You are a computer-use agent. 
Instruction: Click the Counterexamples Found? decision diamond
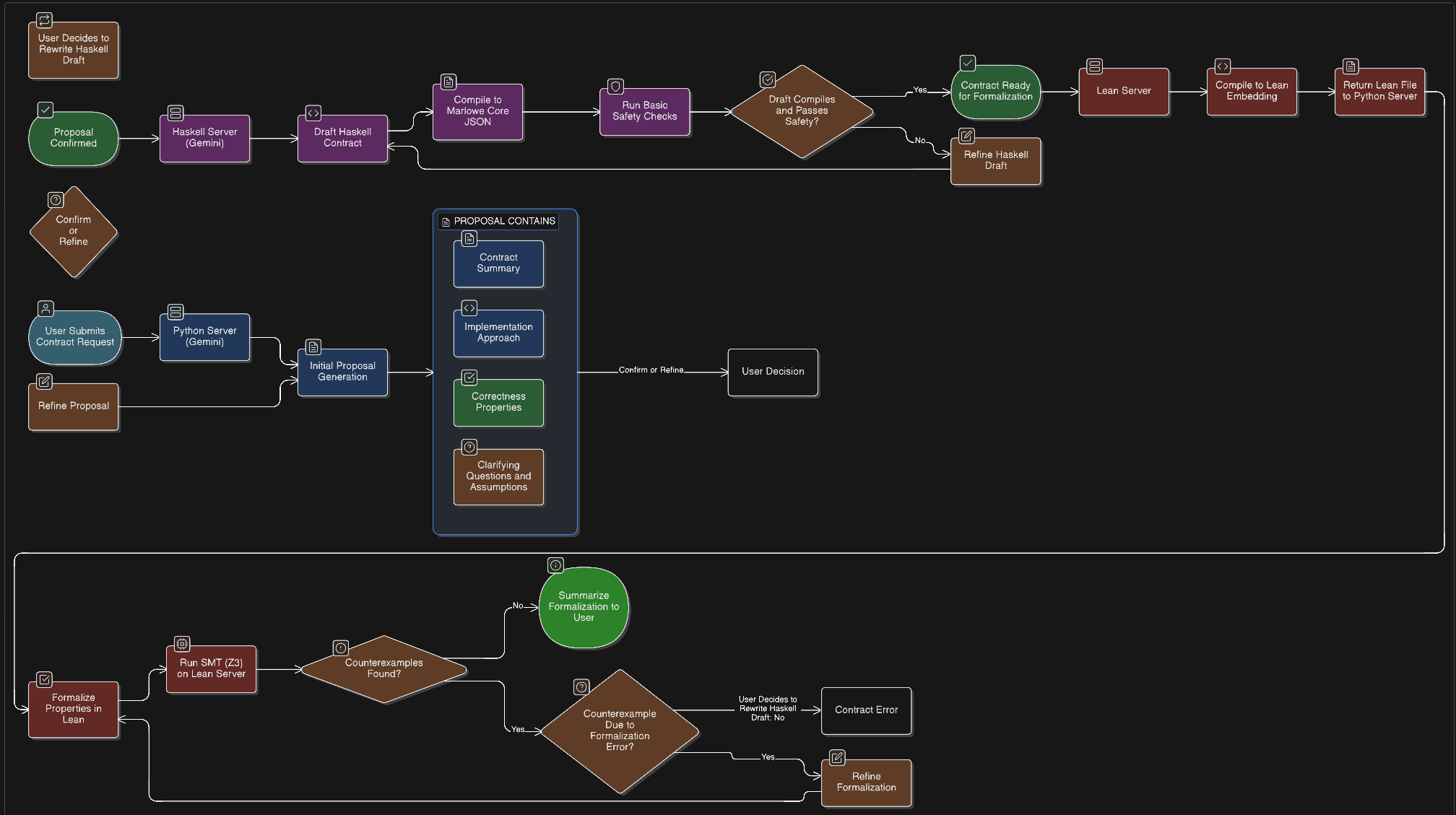(383, 669)
